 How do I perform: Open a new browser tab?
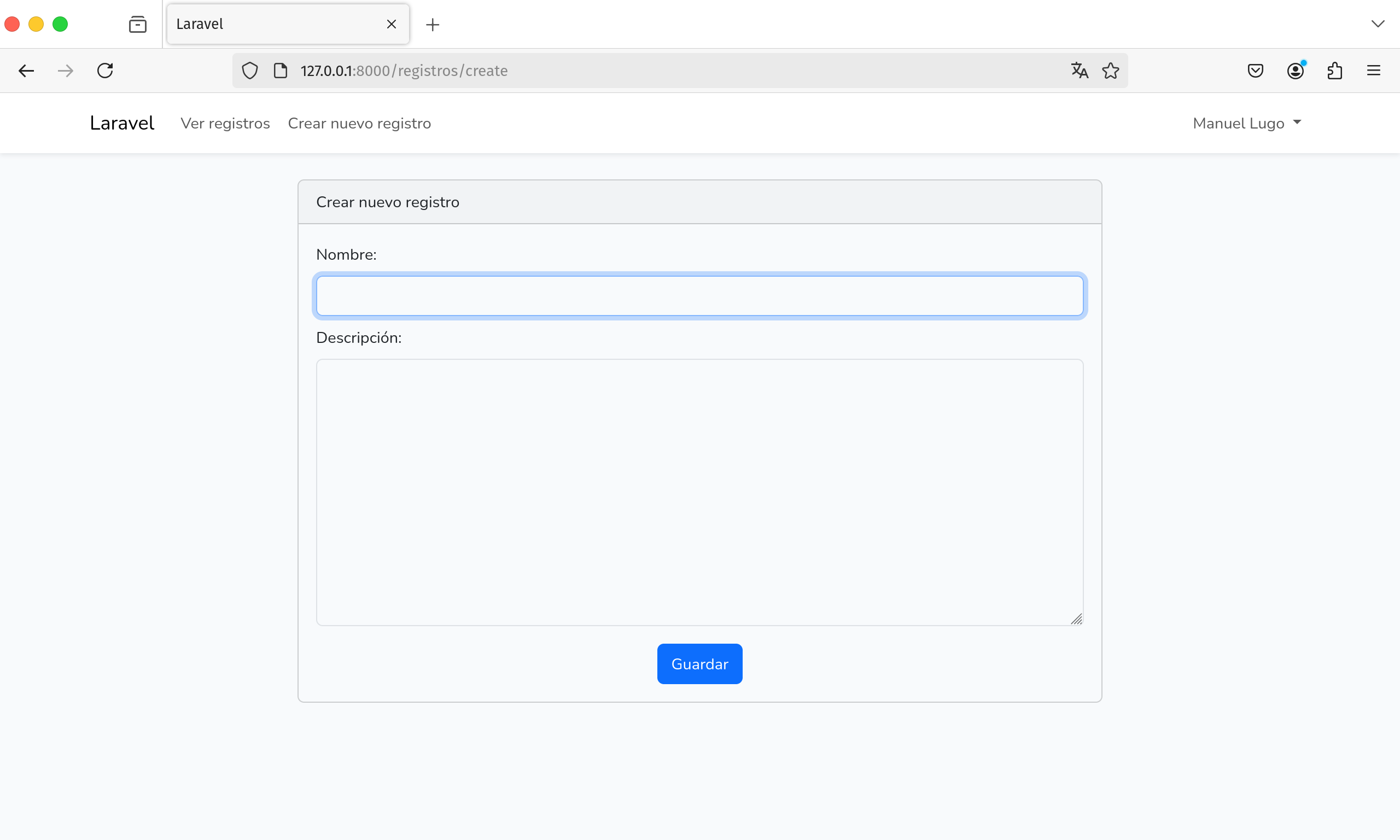pyautogui.click(x=433, y=25)
